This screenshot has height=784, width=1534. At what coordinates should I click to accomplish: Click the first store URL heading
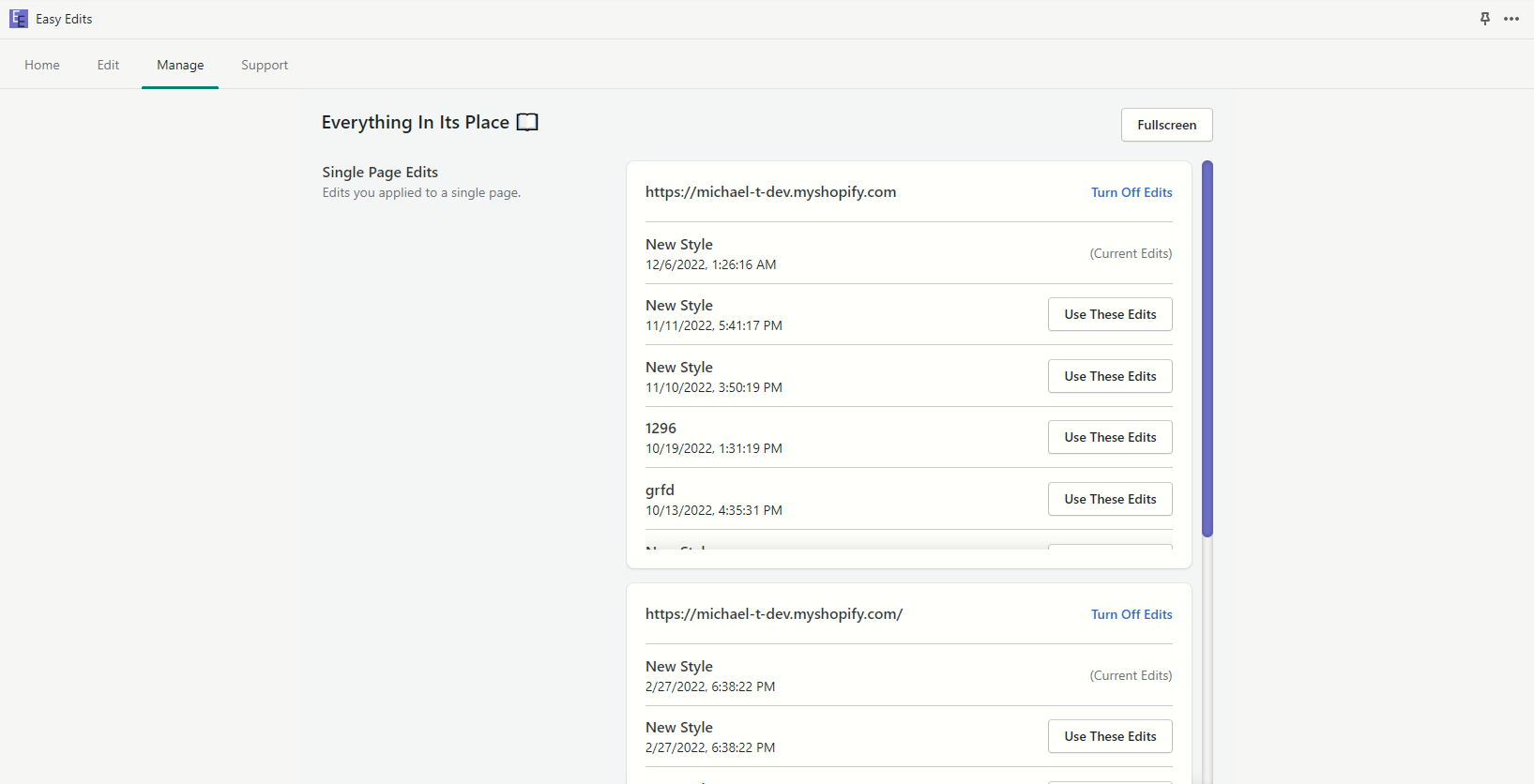point(770,192)
